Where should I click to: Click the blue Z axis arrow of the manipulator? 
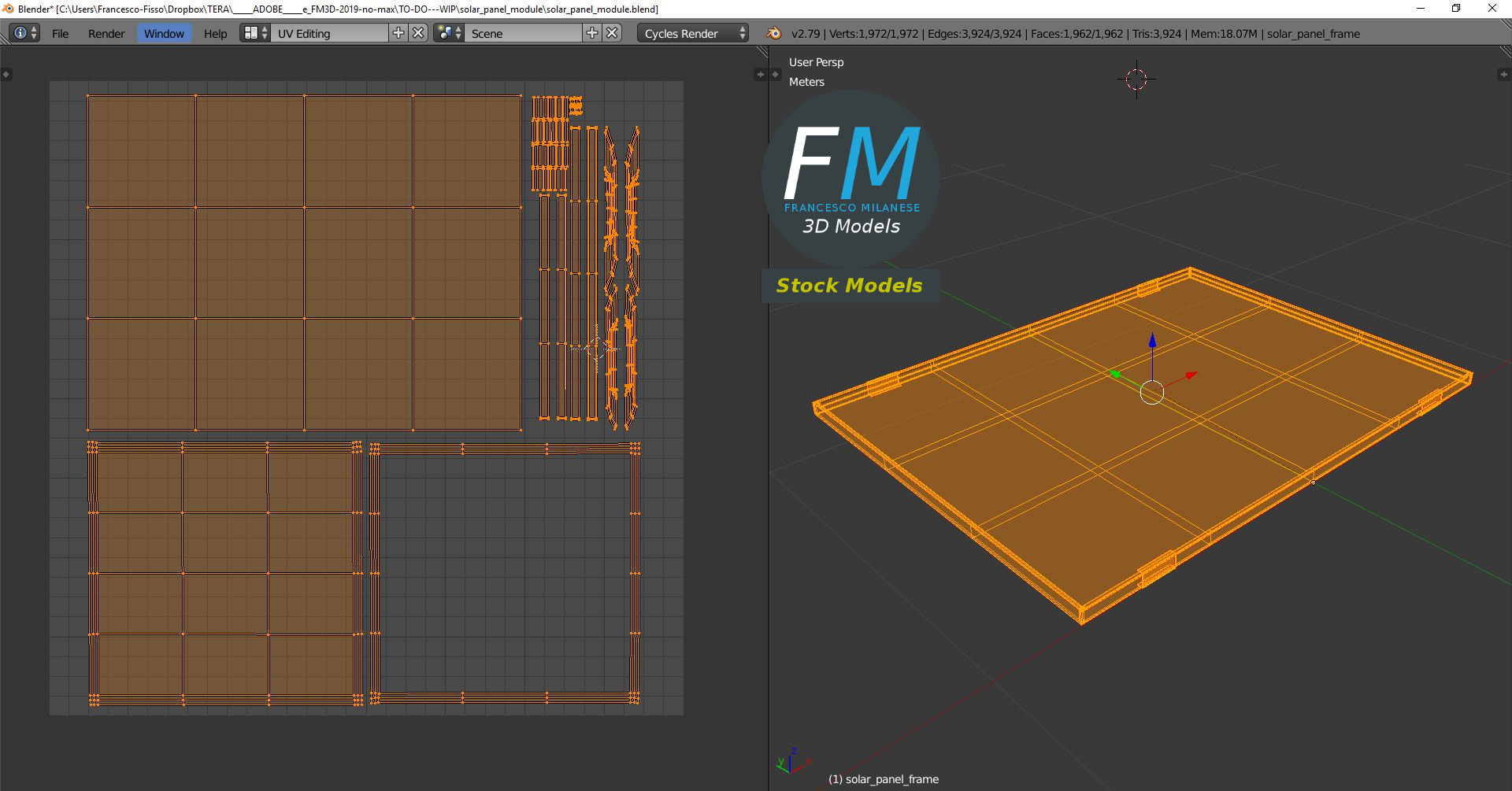[x=1152, y=341]
